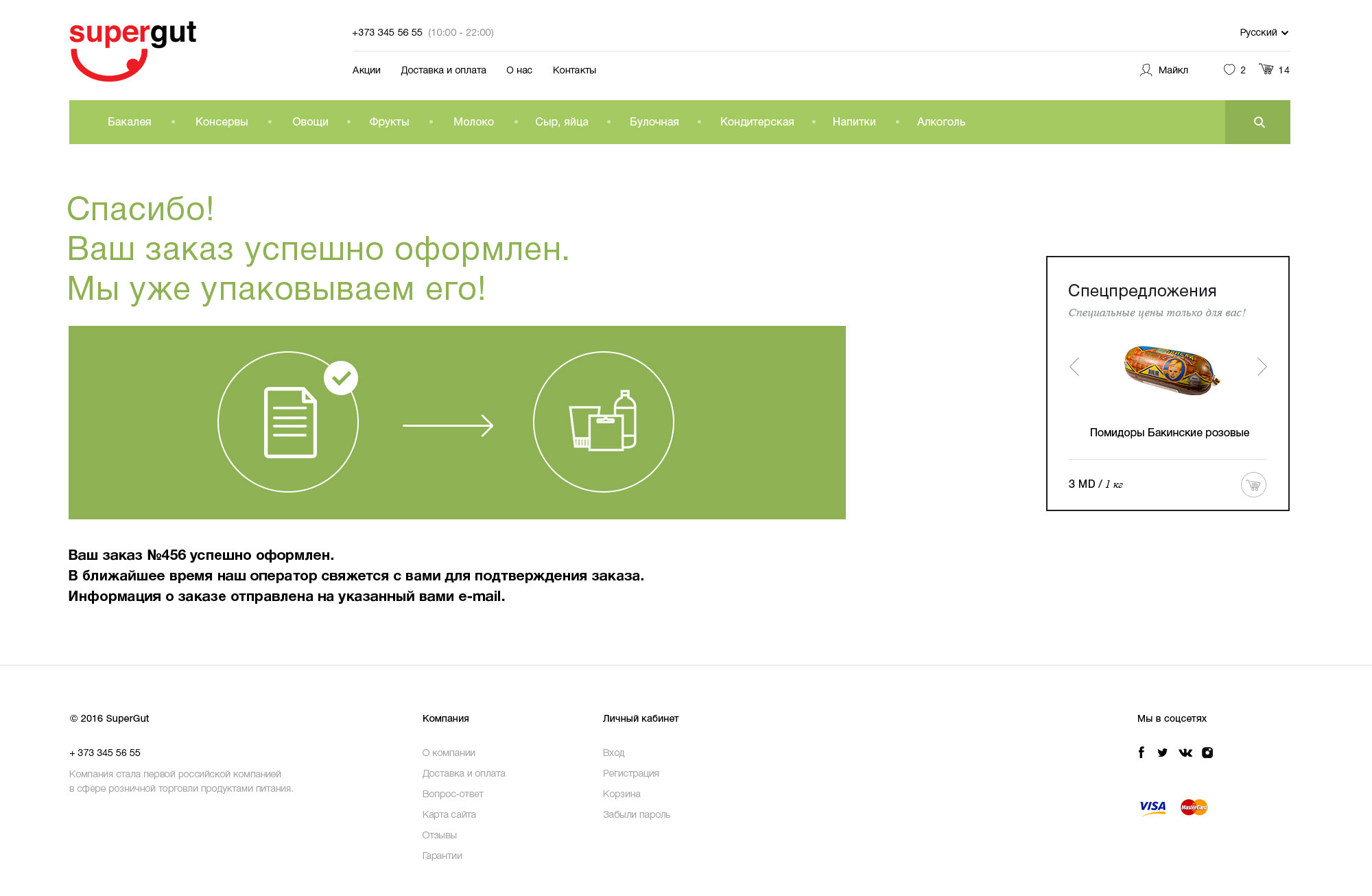Open footer link Корзина
The height and width of the screenshot is (896, 1372).
(622, 794)
